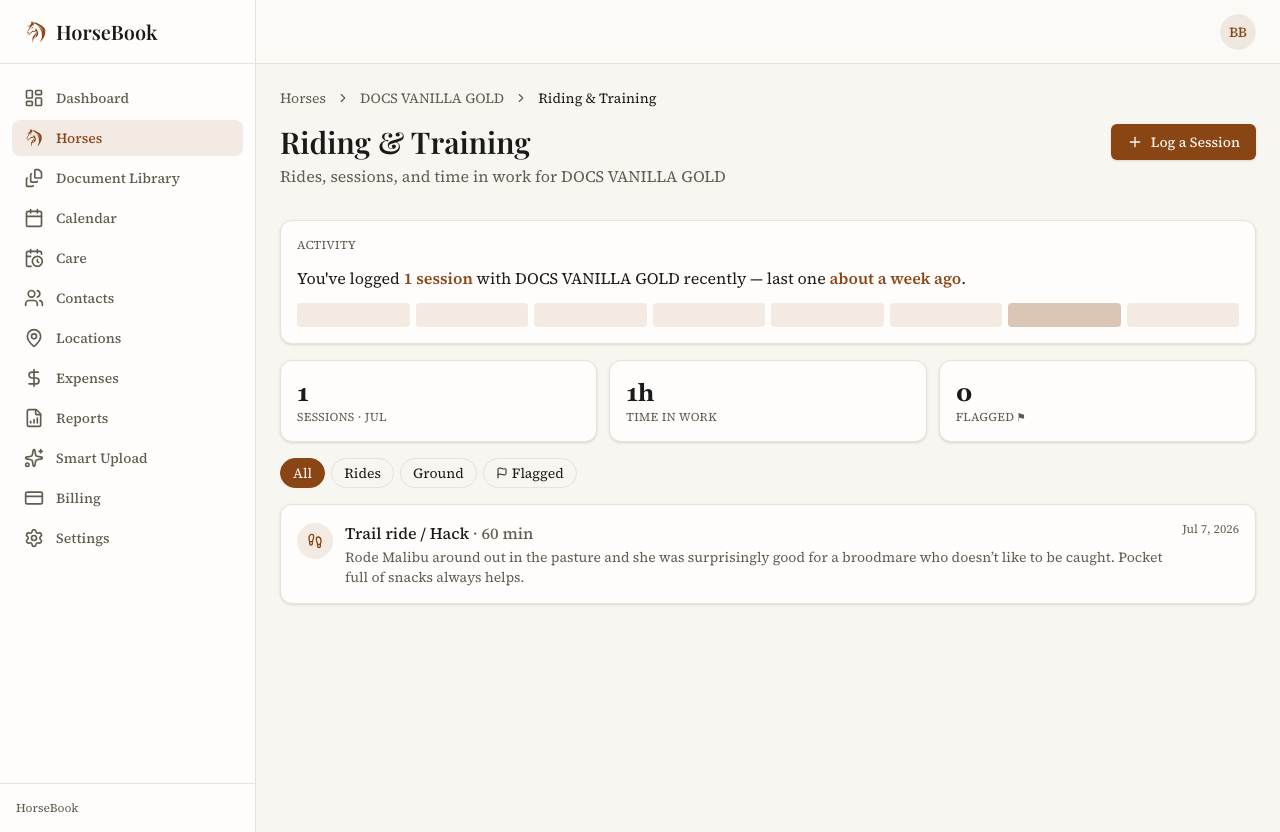
Task: Click the Log a Session button
Action: coord(1183,142)
